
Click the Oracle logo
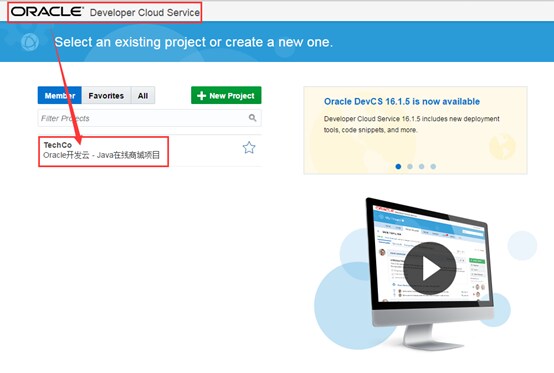47,12
